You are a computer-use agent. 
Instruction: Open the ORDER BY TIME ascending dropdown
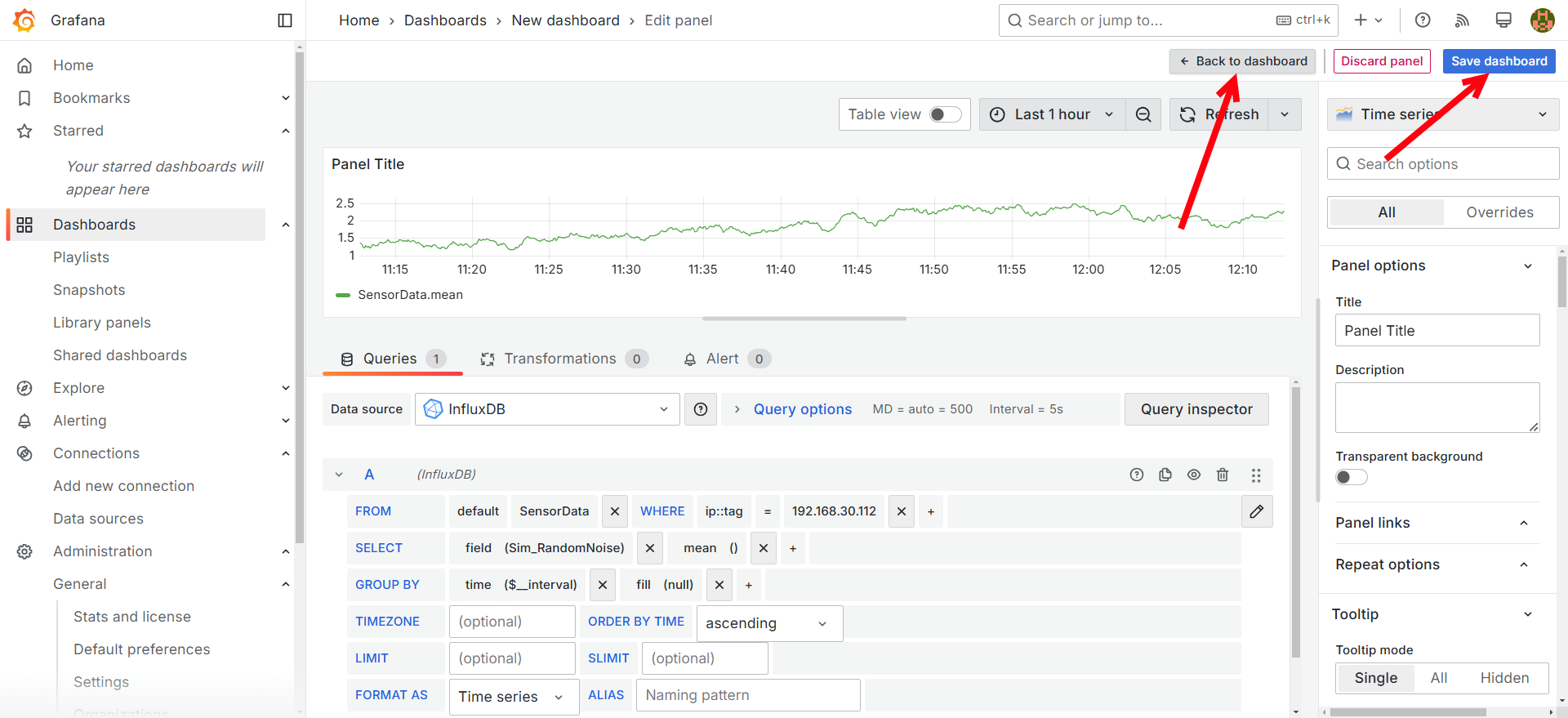coord(768,623)
